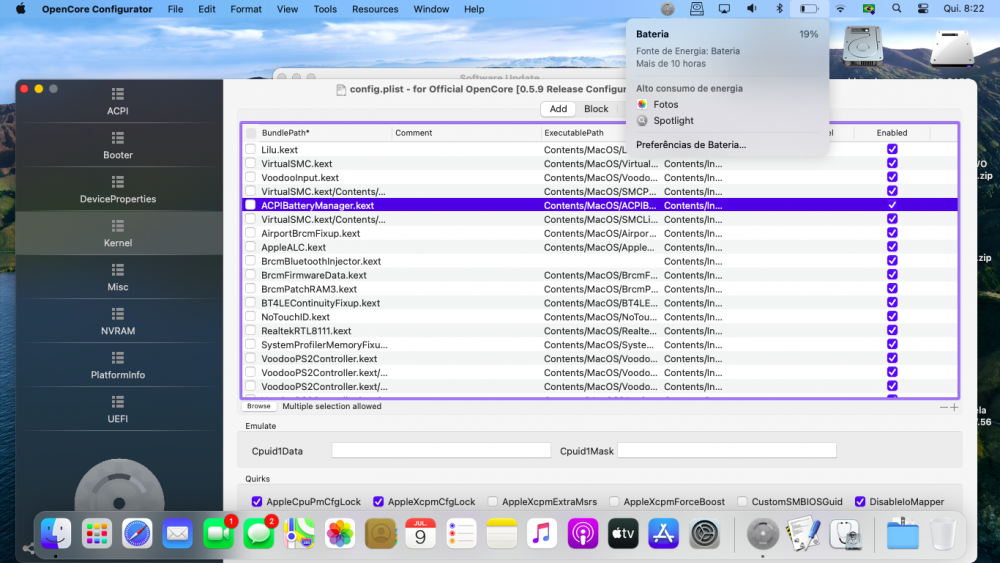Open the ACPI section in sidebar
Viewport: 1000px width, 563px height.
[118, 101]
